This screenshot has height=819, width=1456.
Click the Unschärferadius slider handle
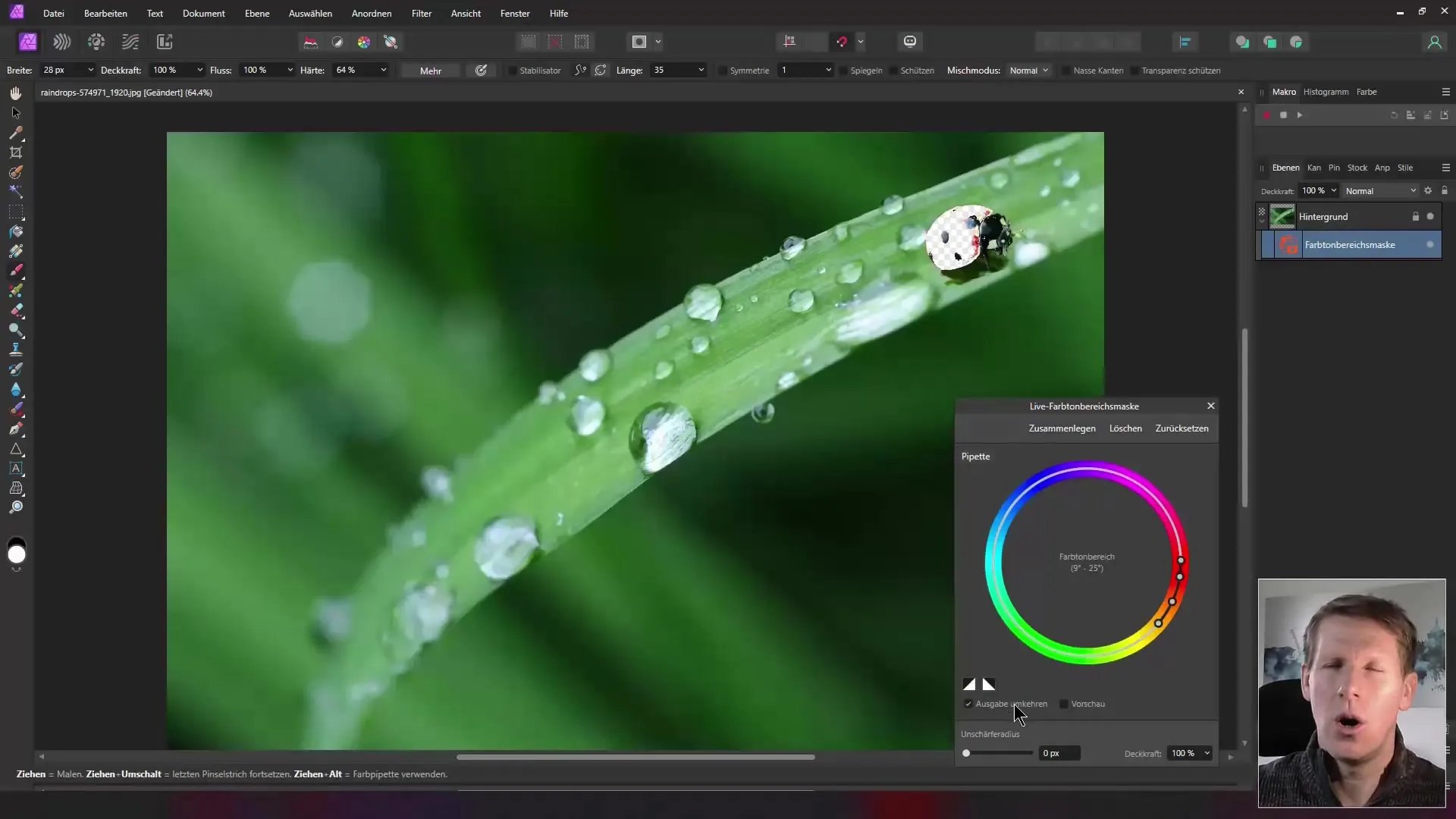(x=966, y=753)
